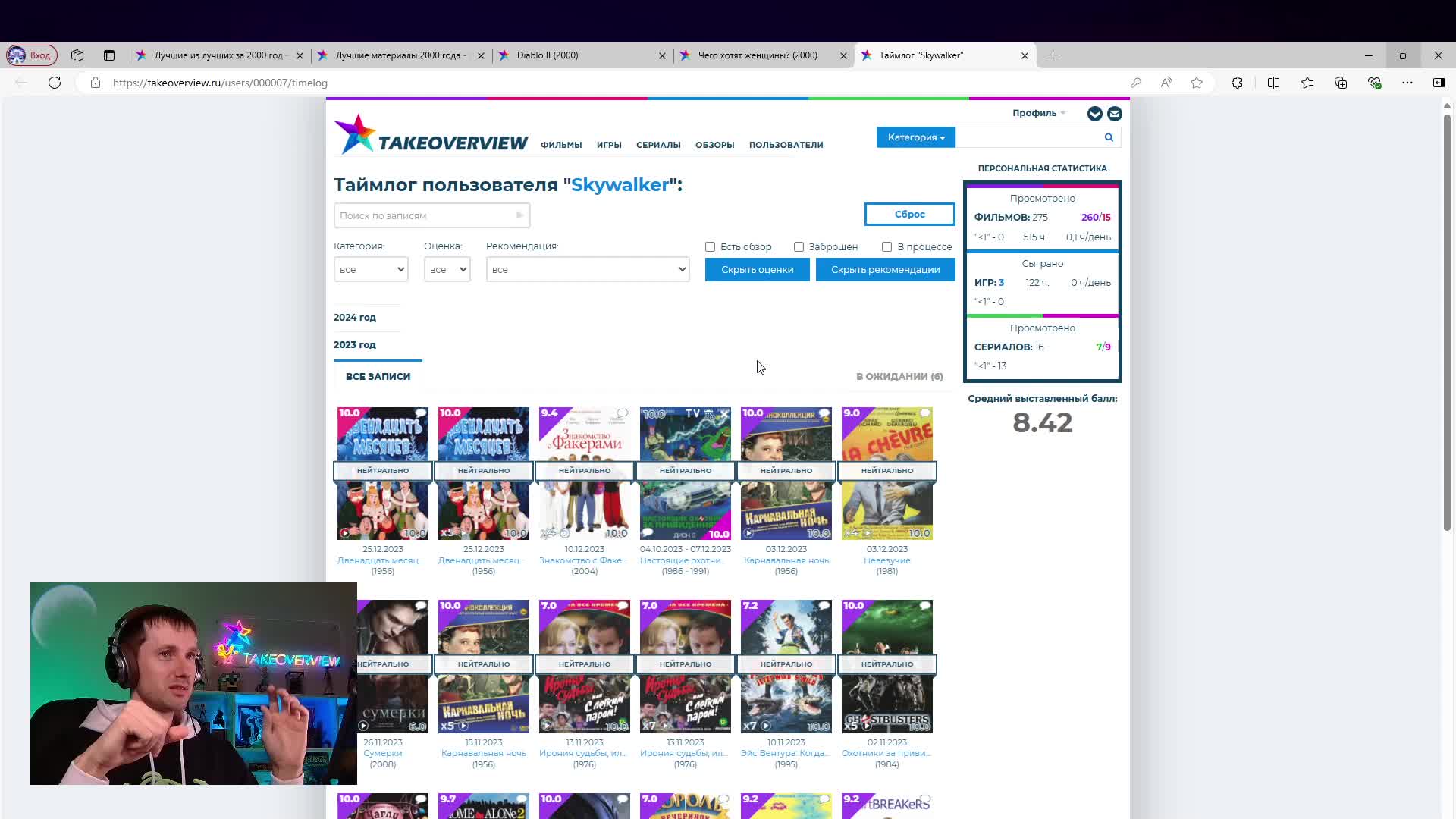Switch to В ОЖИДАНИИ (6) tab

click(x=899, y=377)
